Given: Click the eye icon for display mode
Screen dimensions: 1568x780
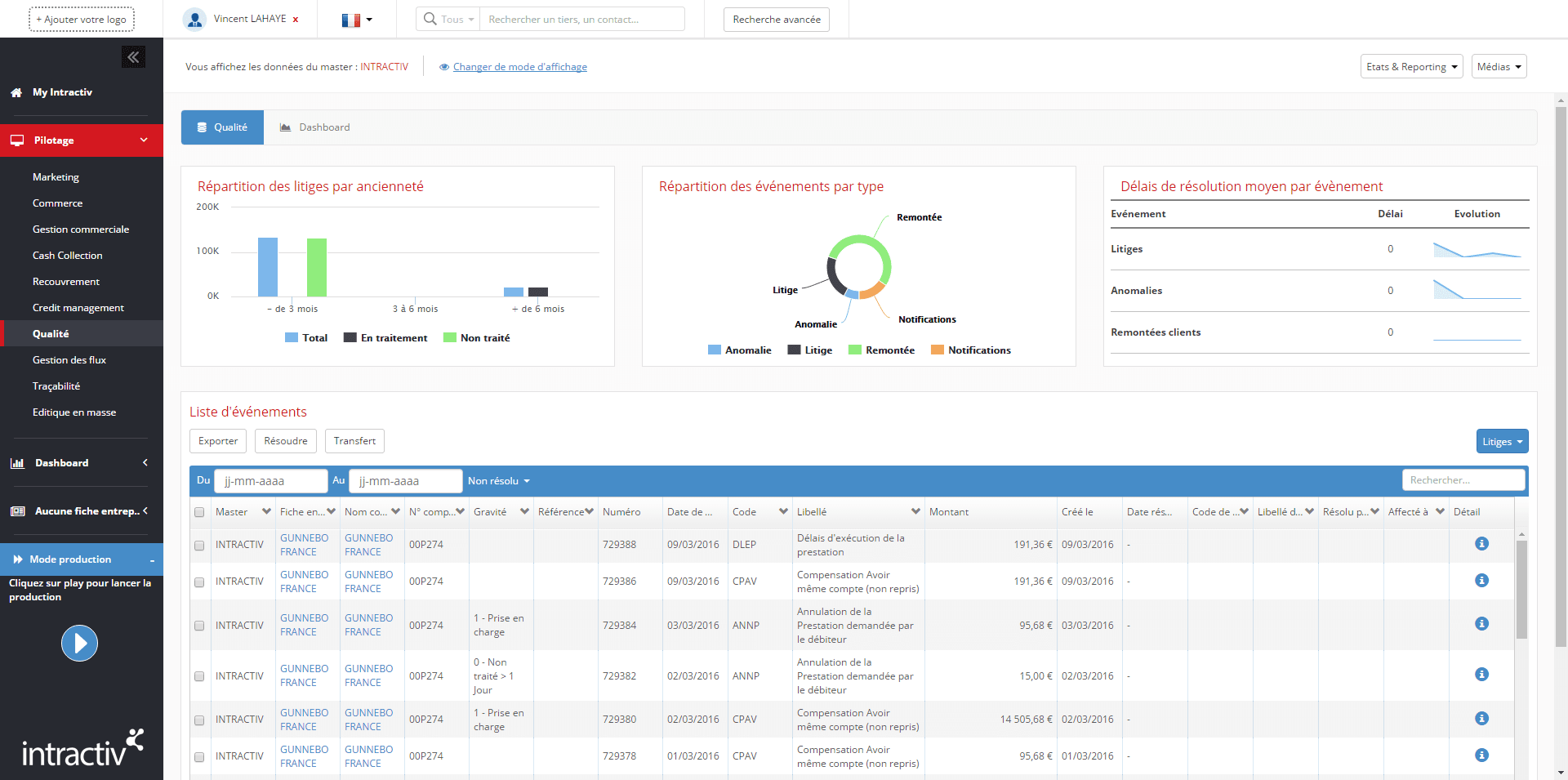Looking at the screenshot, I should coord(444,67).
